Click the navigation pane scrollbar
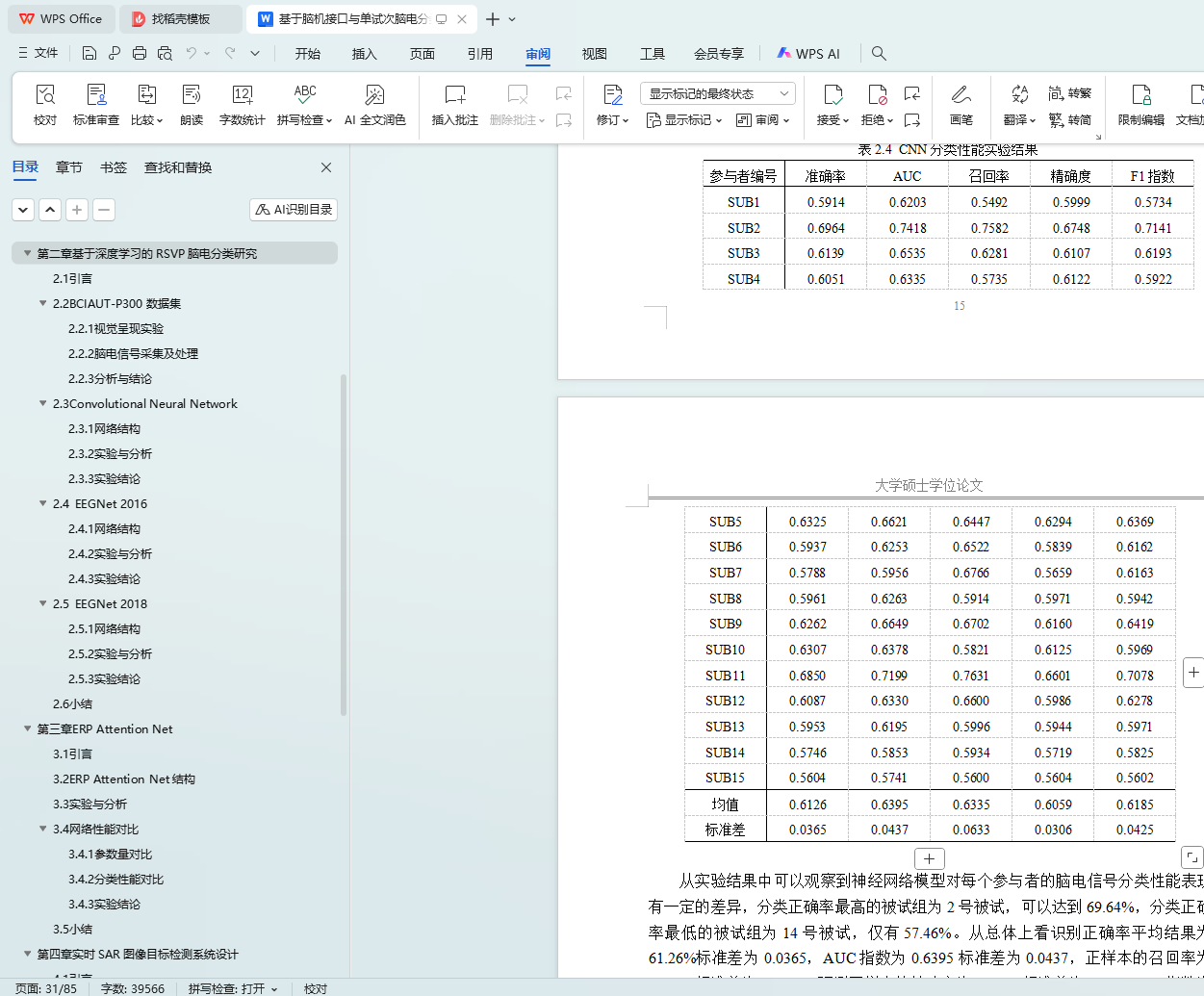1204x996 pixels. (x=345, y=544)
